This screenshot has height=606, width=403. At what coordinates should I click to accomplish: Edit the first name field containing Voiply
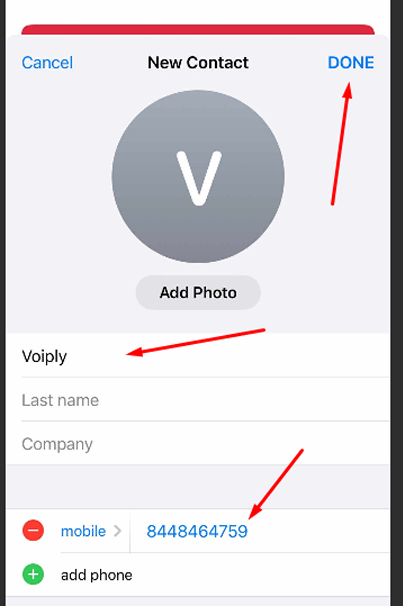click(x=205, y=356)
